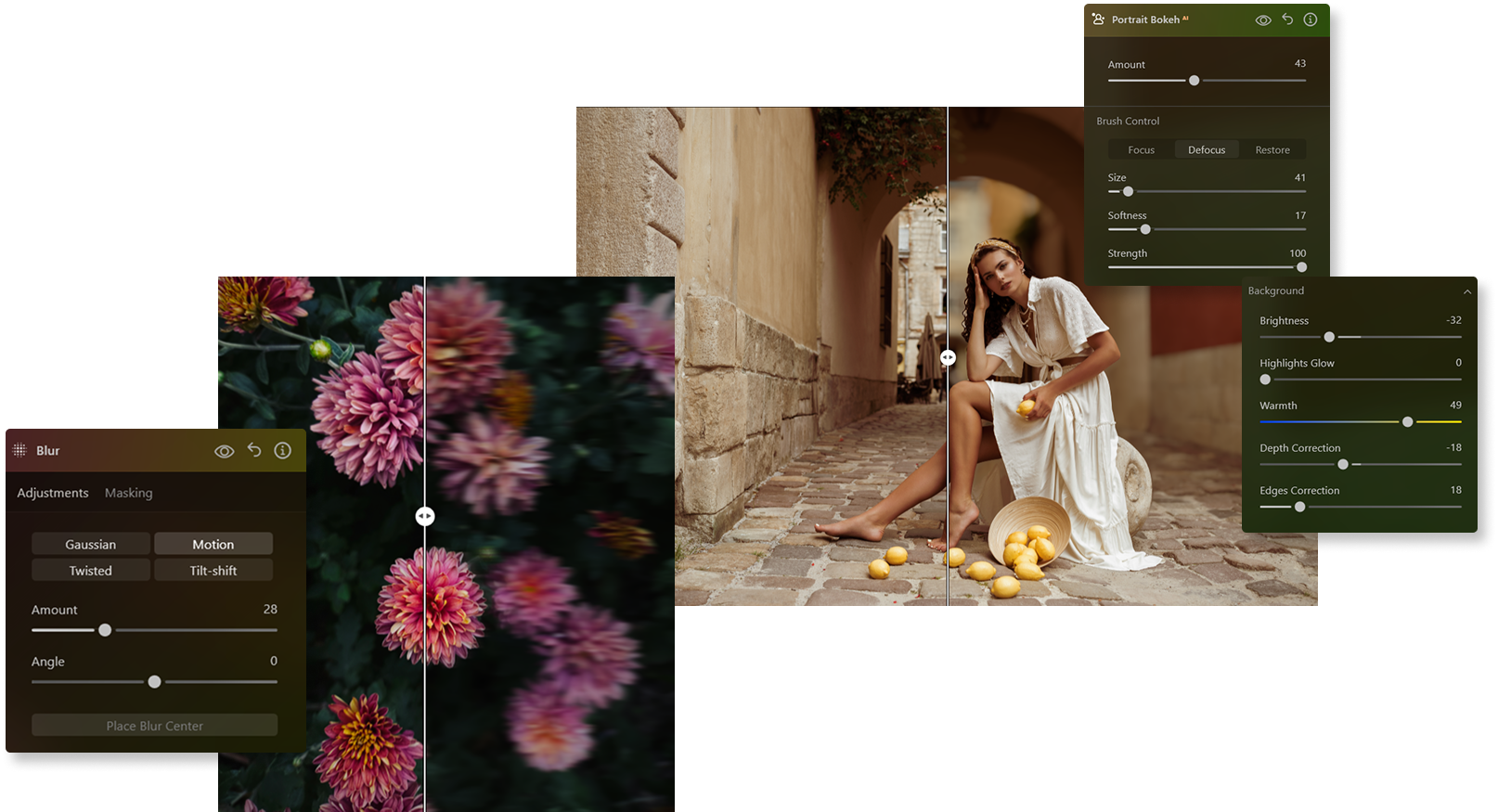Image resolution: width=1498 pixels, height=812 pixels.
Task: Reset the Blur panel with undo arrow
Action: coord(254,450)
